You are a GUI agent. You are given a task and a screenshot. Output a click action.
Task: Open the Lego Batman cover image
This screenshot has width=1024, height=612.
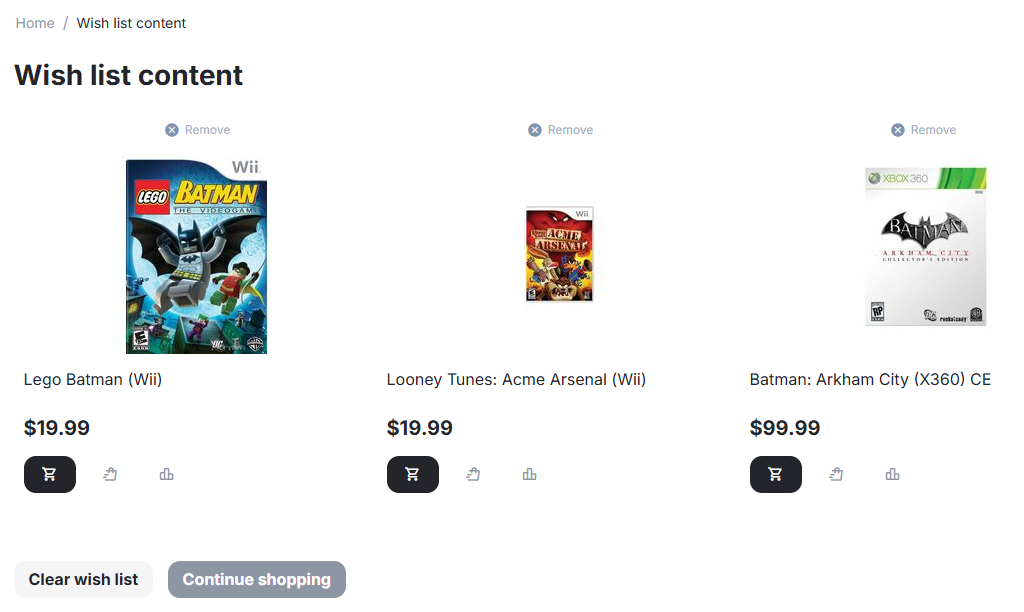[x=196, y=256]
